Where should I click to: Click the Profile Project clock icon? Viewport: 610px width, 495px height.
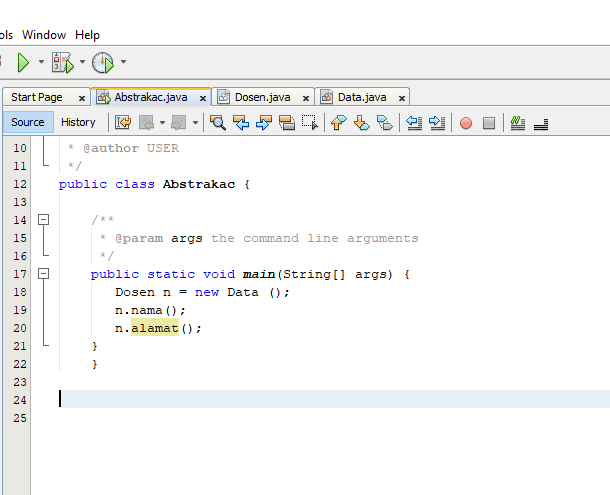coord(103,63)
